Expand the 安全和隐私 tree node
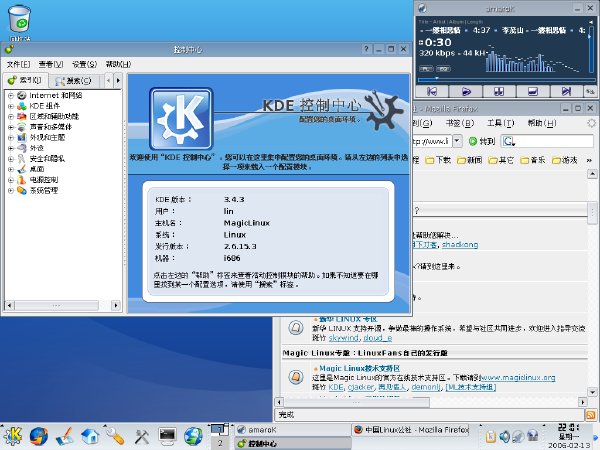This screenshot has height=450, width=600. click(11, 158)
